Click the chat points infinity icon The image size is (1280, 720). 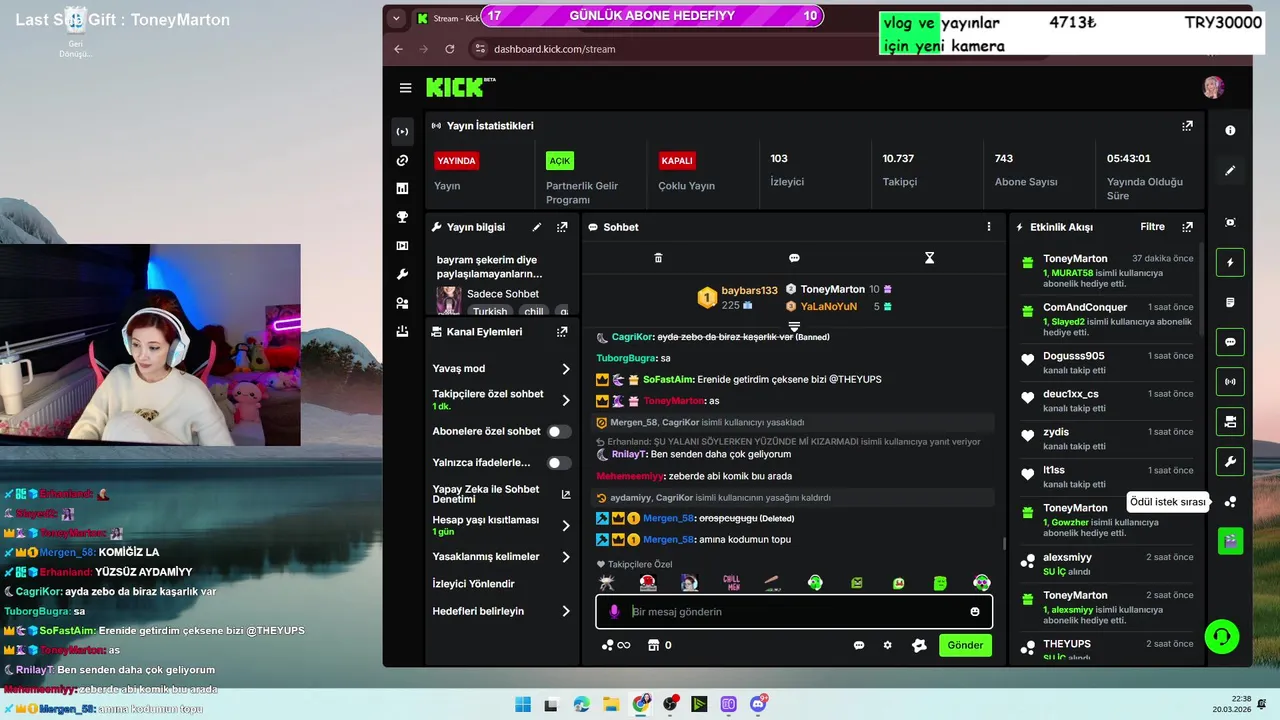(616, 645)
